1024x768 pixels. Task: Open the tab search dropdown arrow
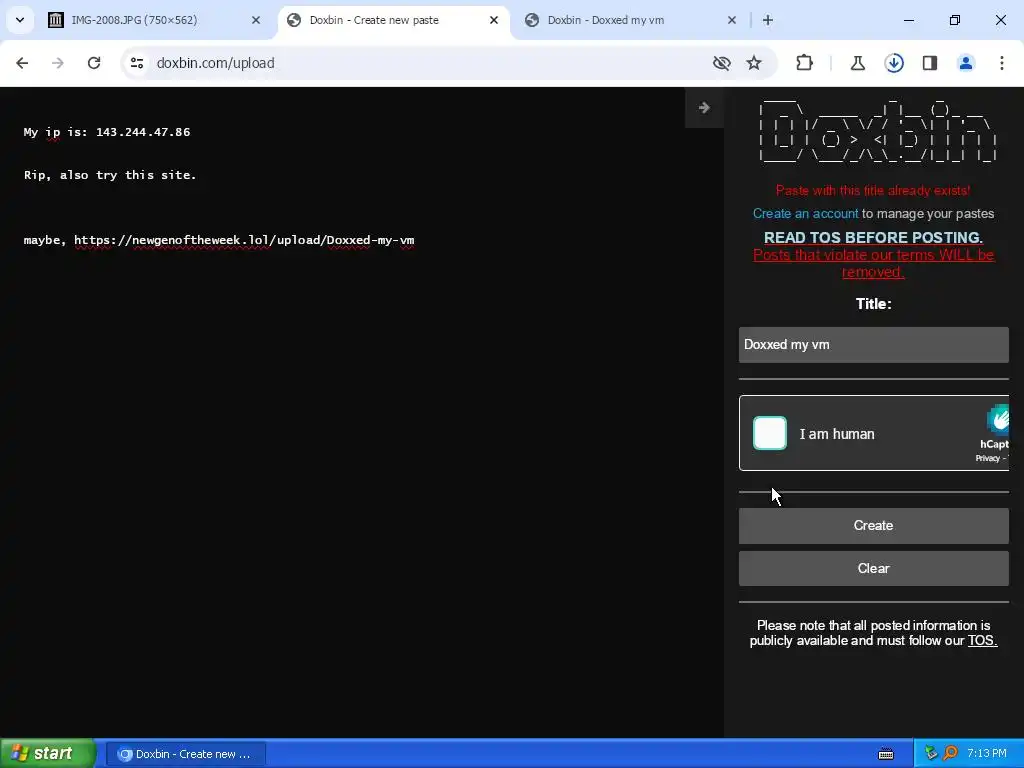(20, 20)
